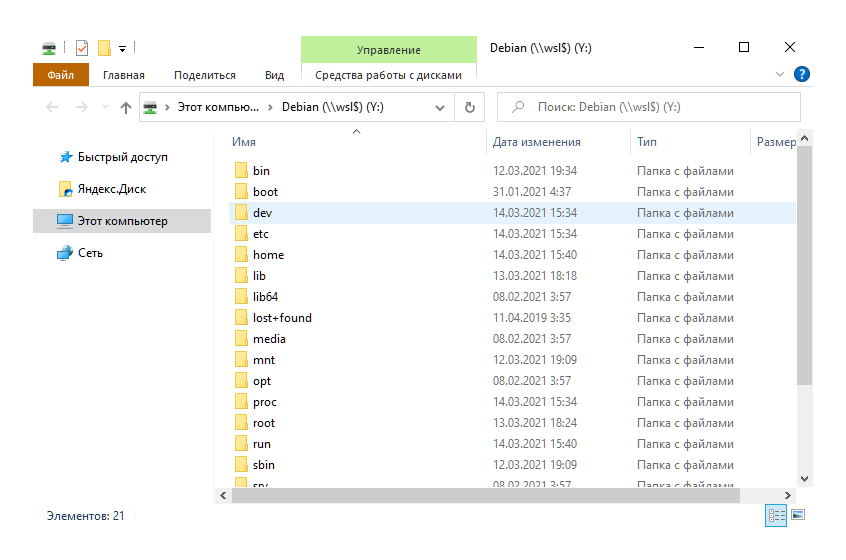Screen dimensions: 846x560
Task: Expand the ribbon with the chevron
Action: tap(780, 75)
